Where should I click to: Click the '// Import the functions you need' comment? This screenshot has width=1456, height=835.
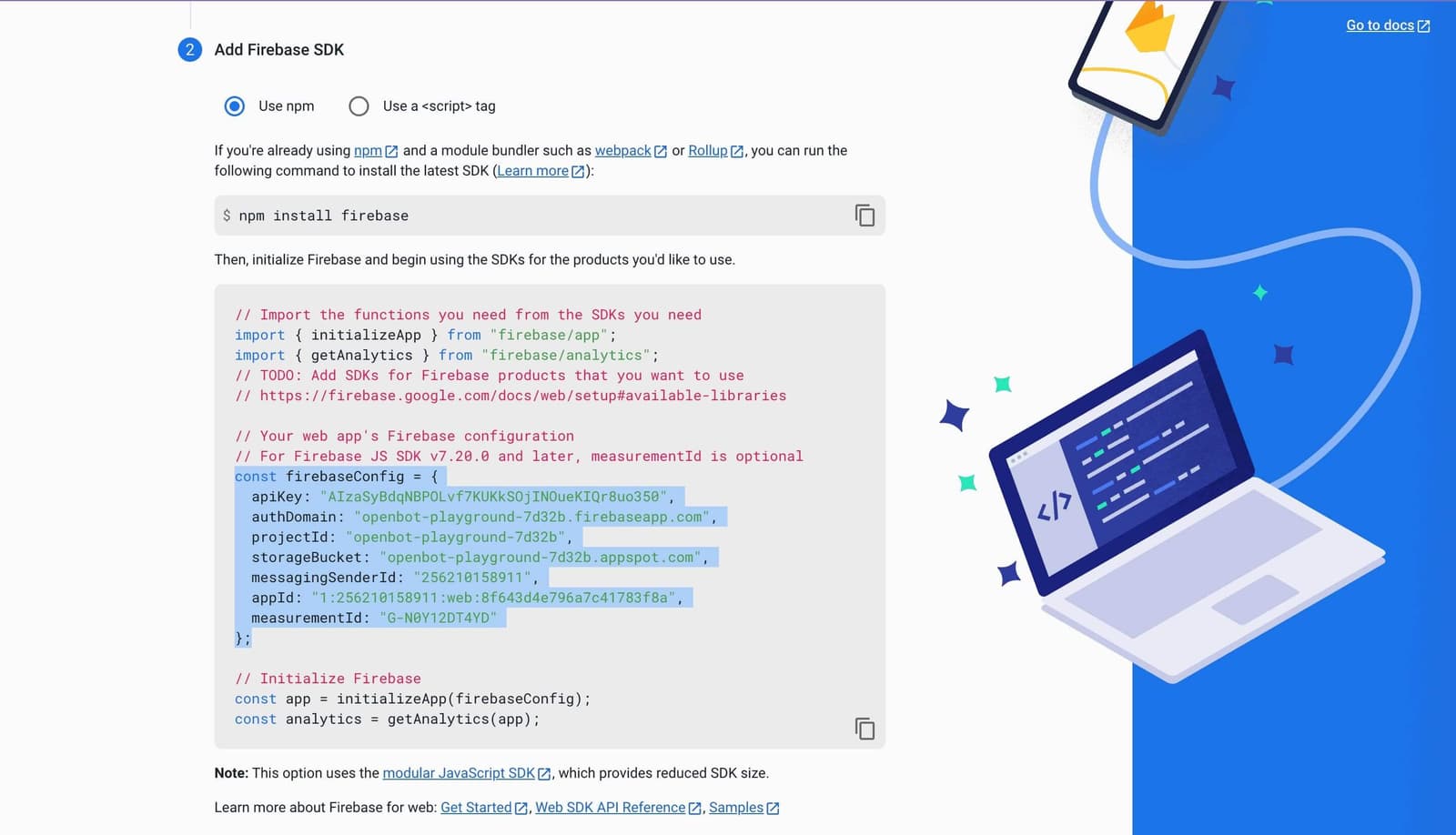pos(469,315)
